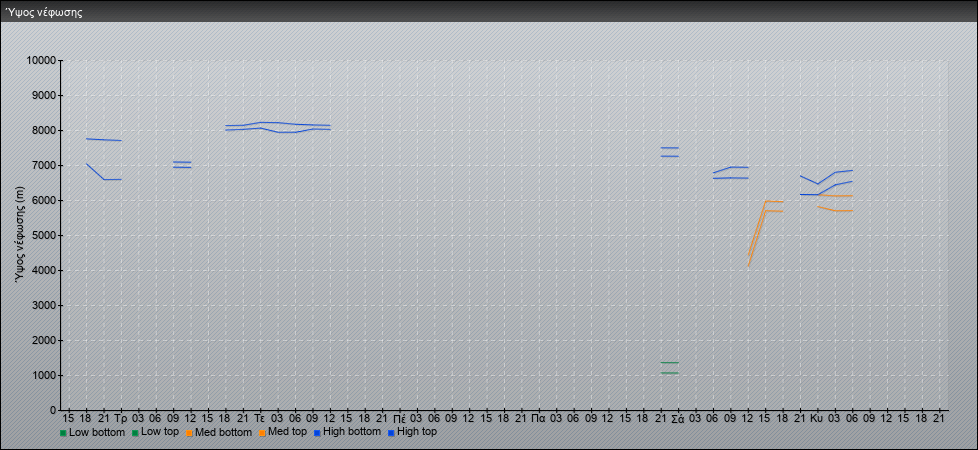Click the 0 y-axis label
The height and width of the screenshot is (450, 978).
pos(54,410)
